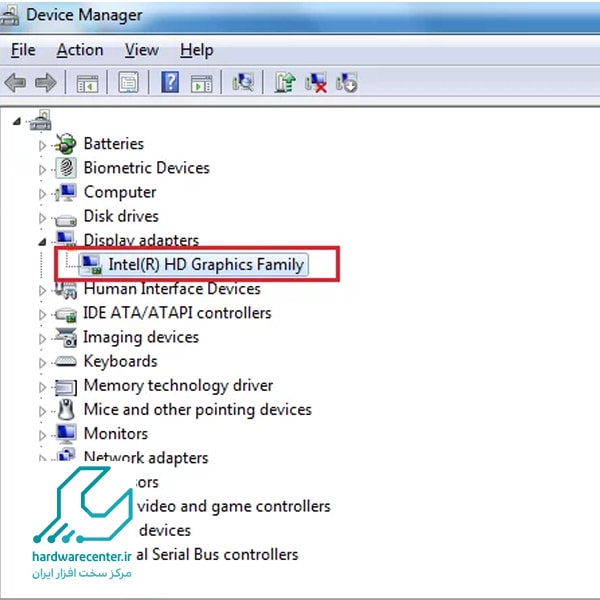Select the Imaging devices label
Image resolution: width=600 pixels, height=600 pixels.
(141, 337)
